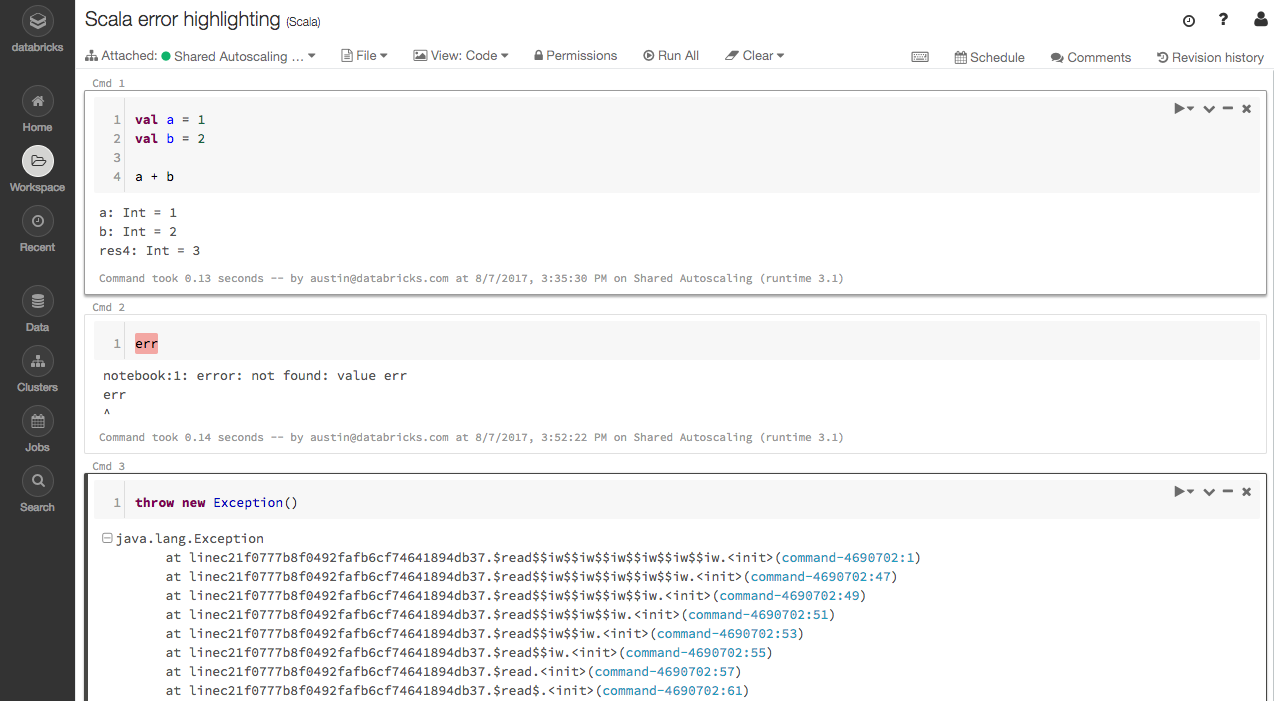Screen dimensions: 1274x701
Task: Follow the command-4690702:47 link
Action: pos(819,576)
